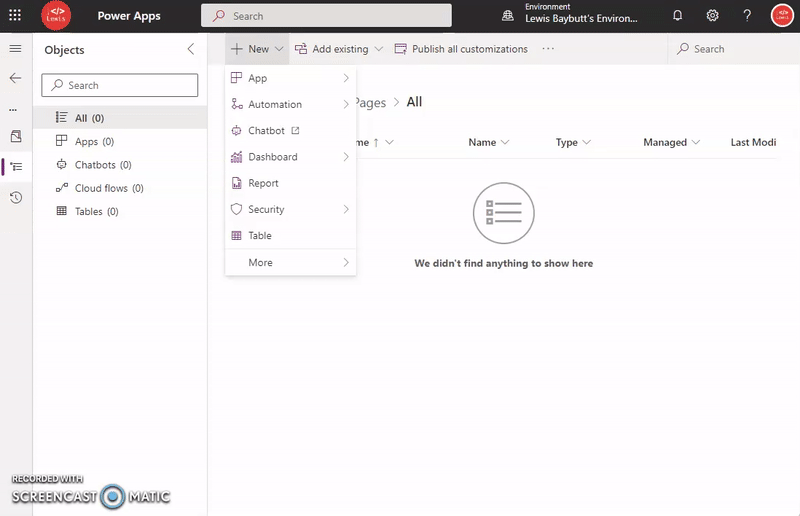Click the help question mark icon
The height and width of the screenshot is (516, 800).
[x=747, y=16]
